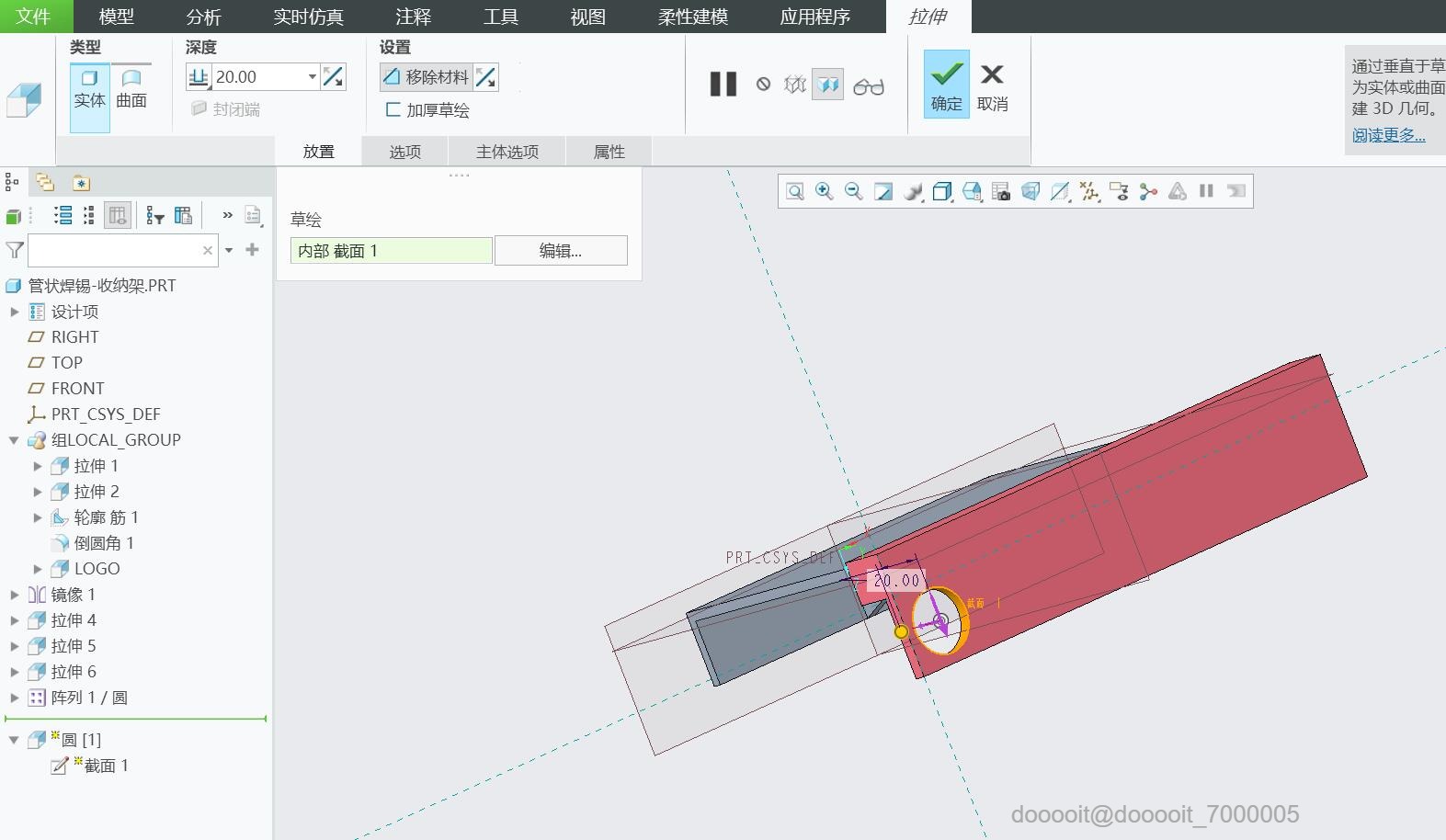
Task: Expand the 拉伸 1 tree node
Action: 38,466
